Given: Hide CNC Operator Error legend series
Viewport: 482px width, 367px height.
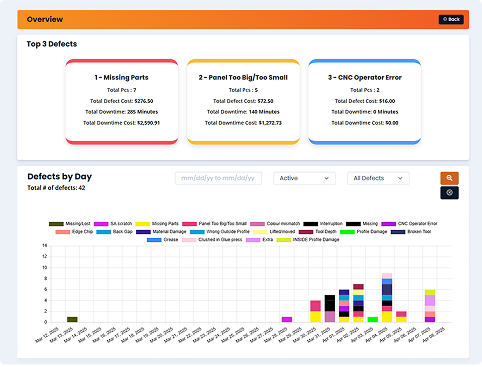Looking at the screenshot, I should click(409, 224).
